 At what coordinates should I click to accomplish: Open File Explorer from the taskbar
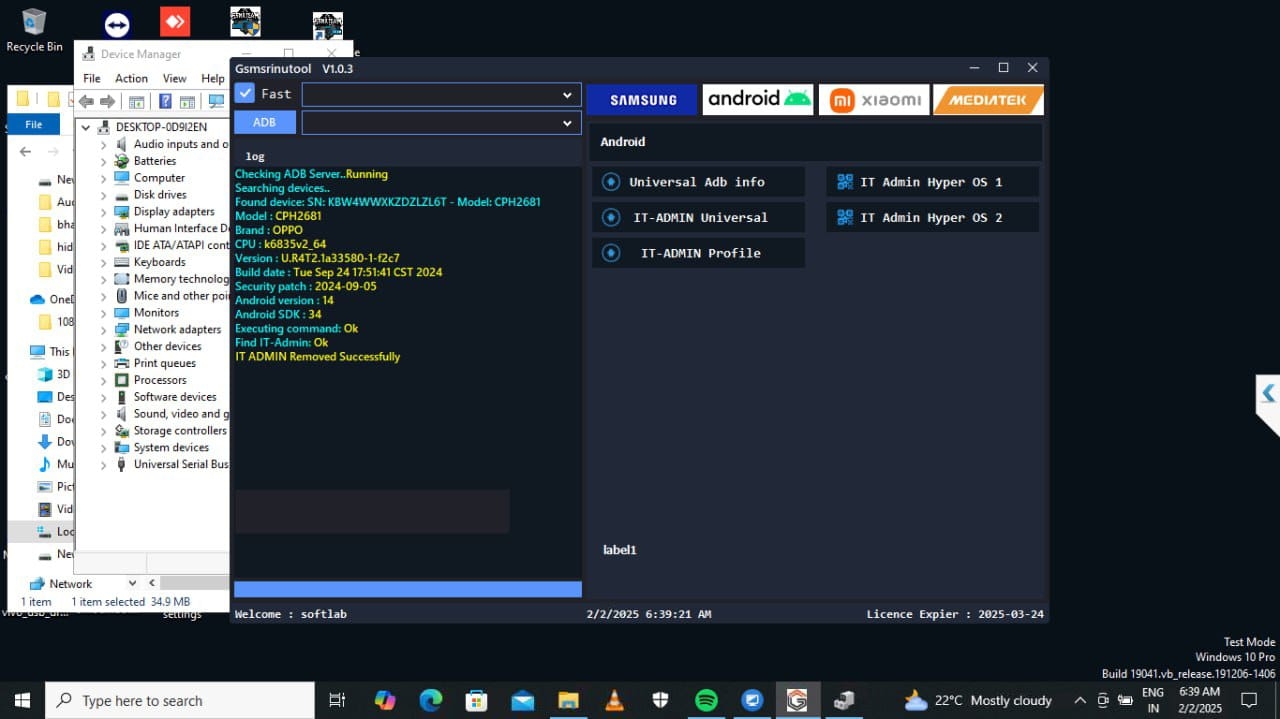coord(568,700)
